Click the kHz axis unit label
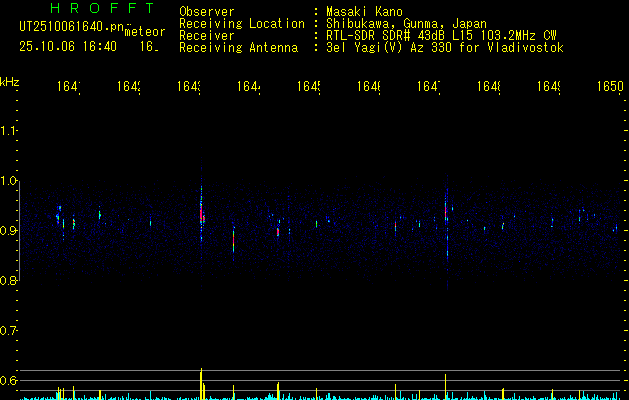Viewport: 629px width, 400px height. 10,80
